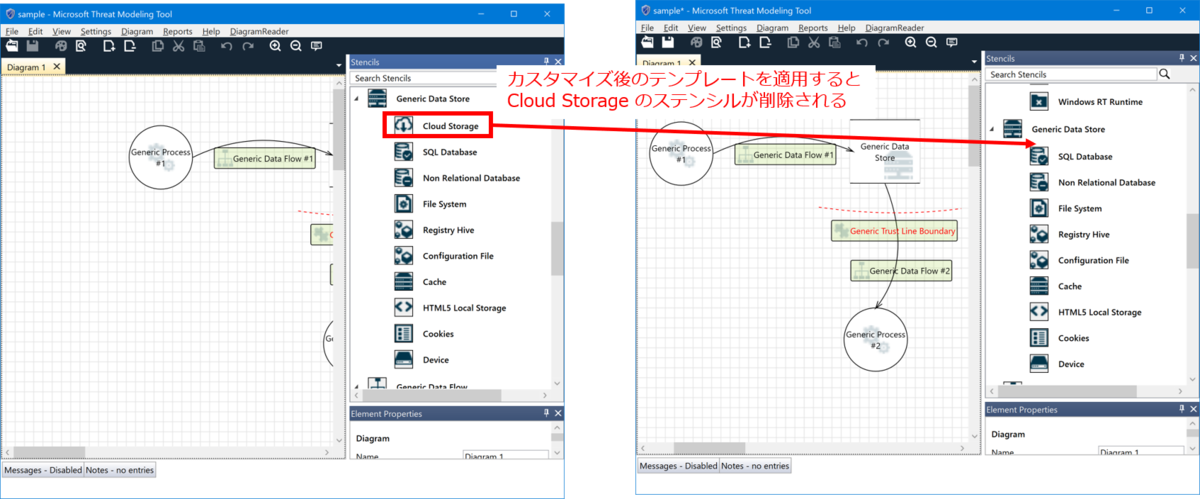Pin Stencils panel in left window
This screenshot has width=1200, height=499.
tap(546, 62)
